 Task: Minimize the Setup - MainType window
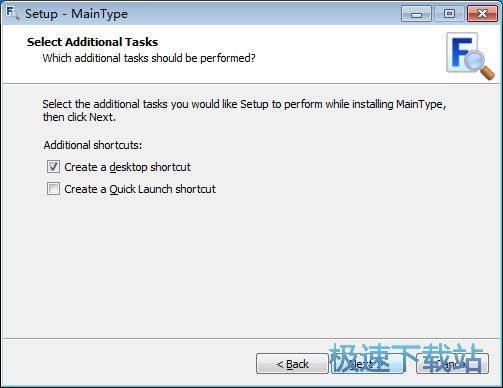click(x=416, y=14)
